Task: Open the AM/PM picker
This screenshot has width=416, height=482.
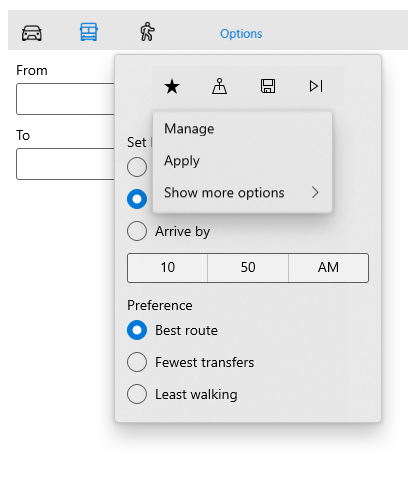Action: coord(328,268)
